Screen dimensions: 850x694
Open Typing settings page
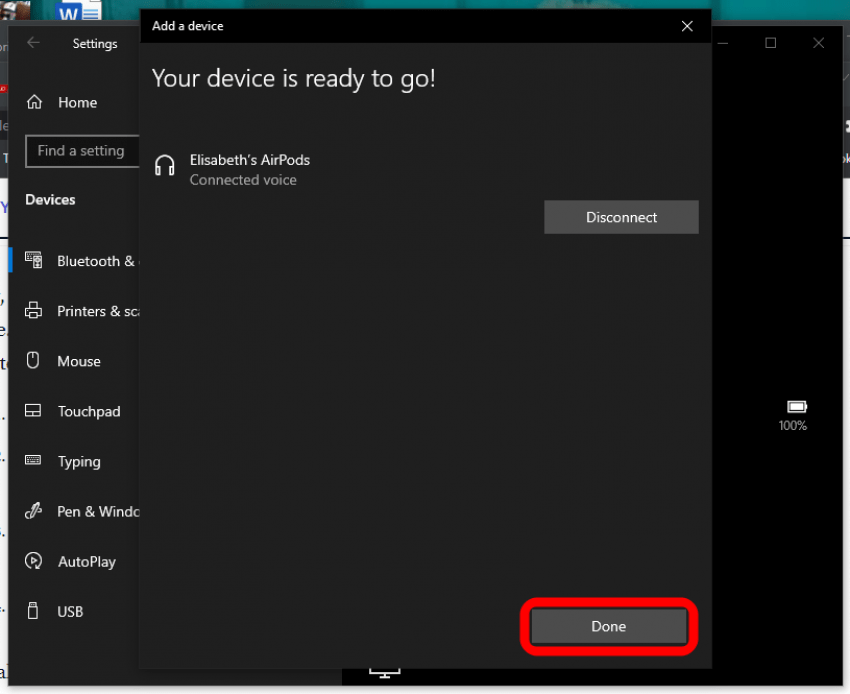coord(75,461)
